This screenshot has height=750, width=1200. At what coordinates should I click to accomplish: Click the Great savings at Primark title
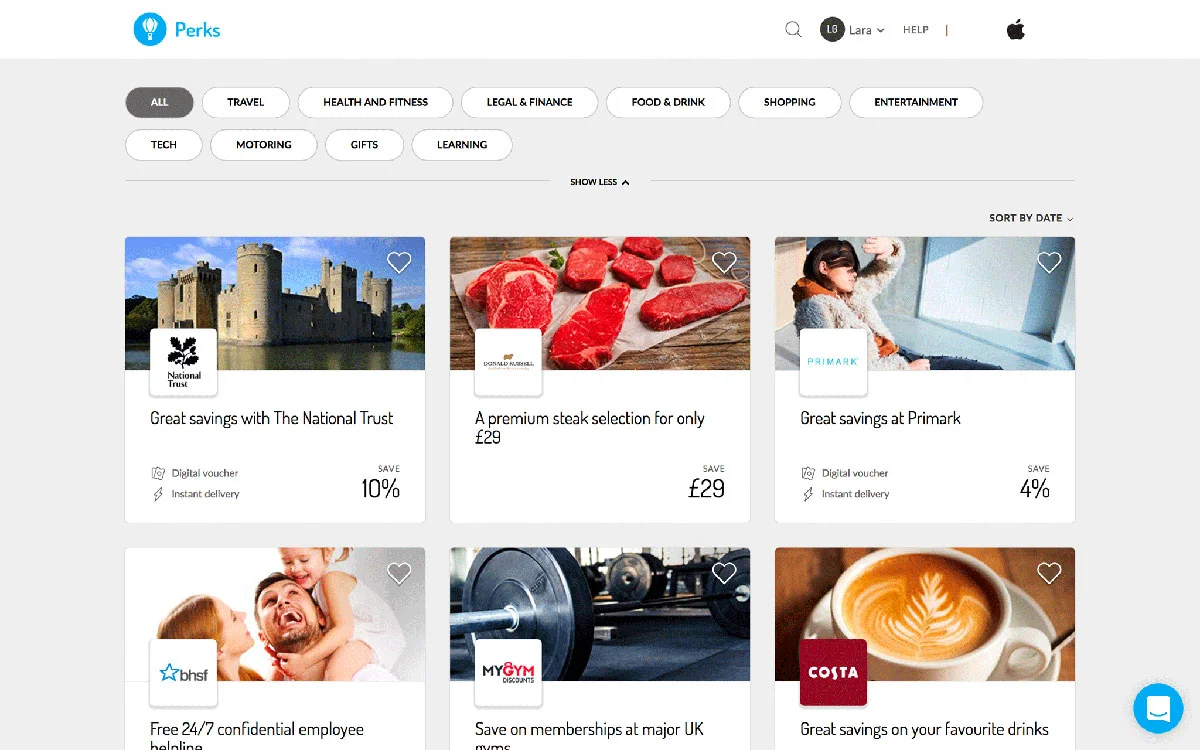pos(880,418)
